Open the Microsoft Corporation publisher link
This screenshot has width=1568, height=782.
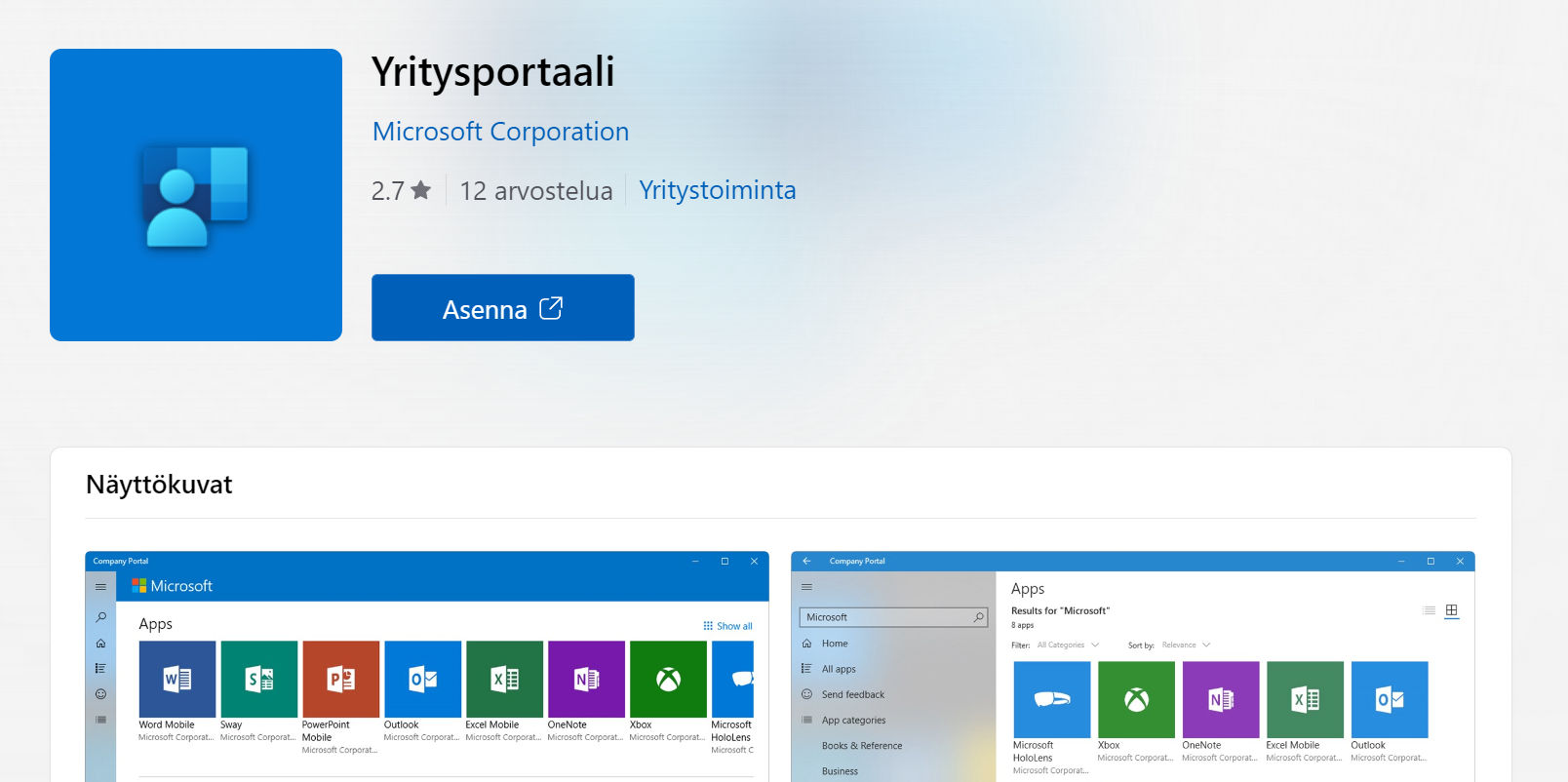pos(500,132)
